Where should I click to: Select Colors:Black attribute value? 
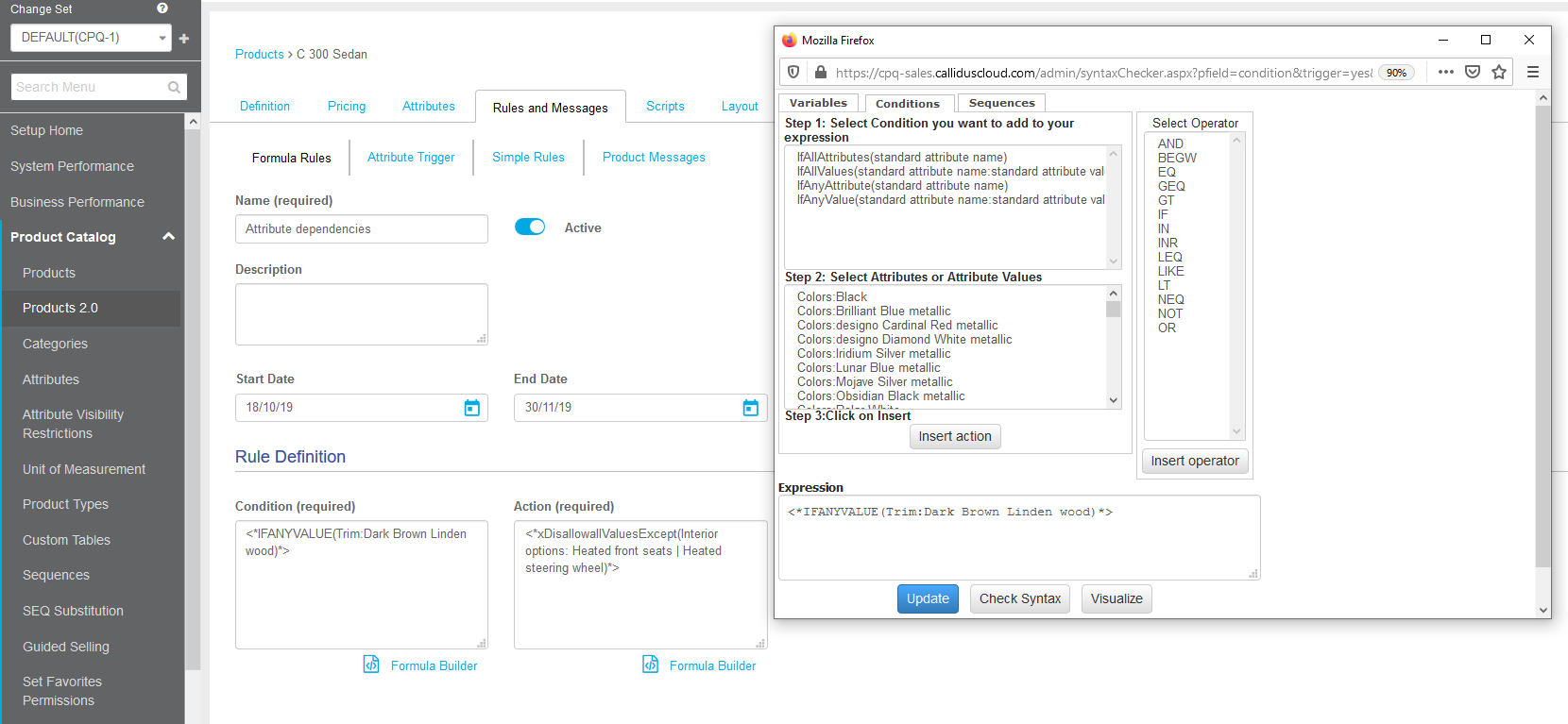tap(831, 296)
